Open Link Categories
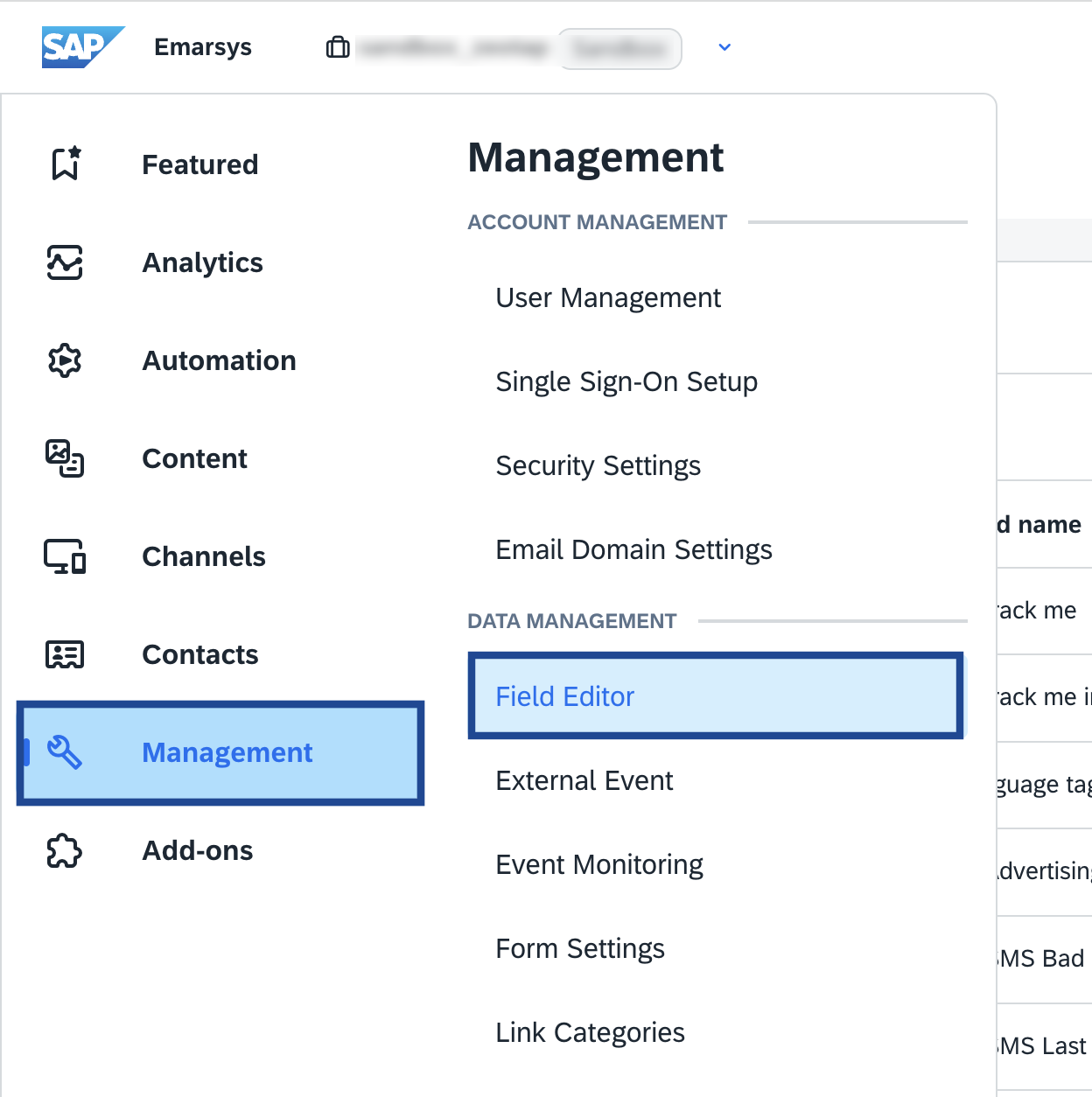The width and height of the screenshot is (1092, 1097). coord(590,1032)
